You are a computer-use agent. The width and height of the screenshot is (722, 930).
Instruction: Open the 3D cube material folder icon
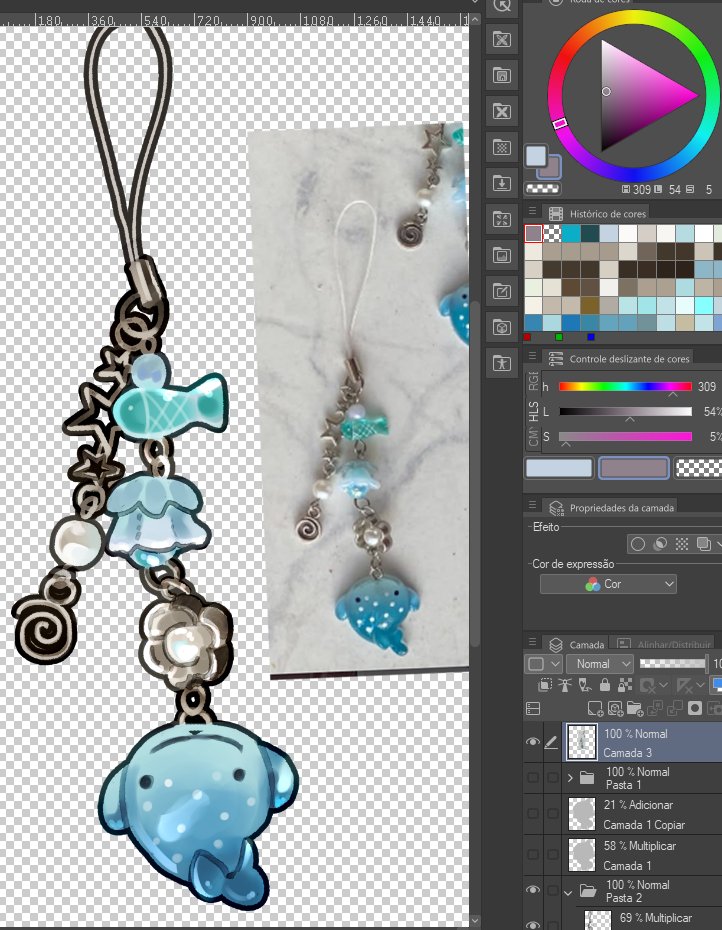[502, 327]
